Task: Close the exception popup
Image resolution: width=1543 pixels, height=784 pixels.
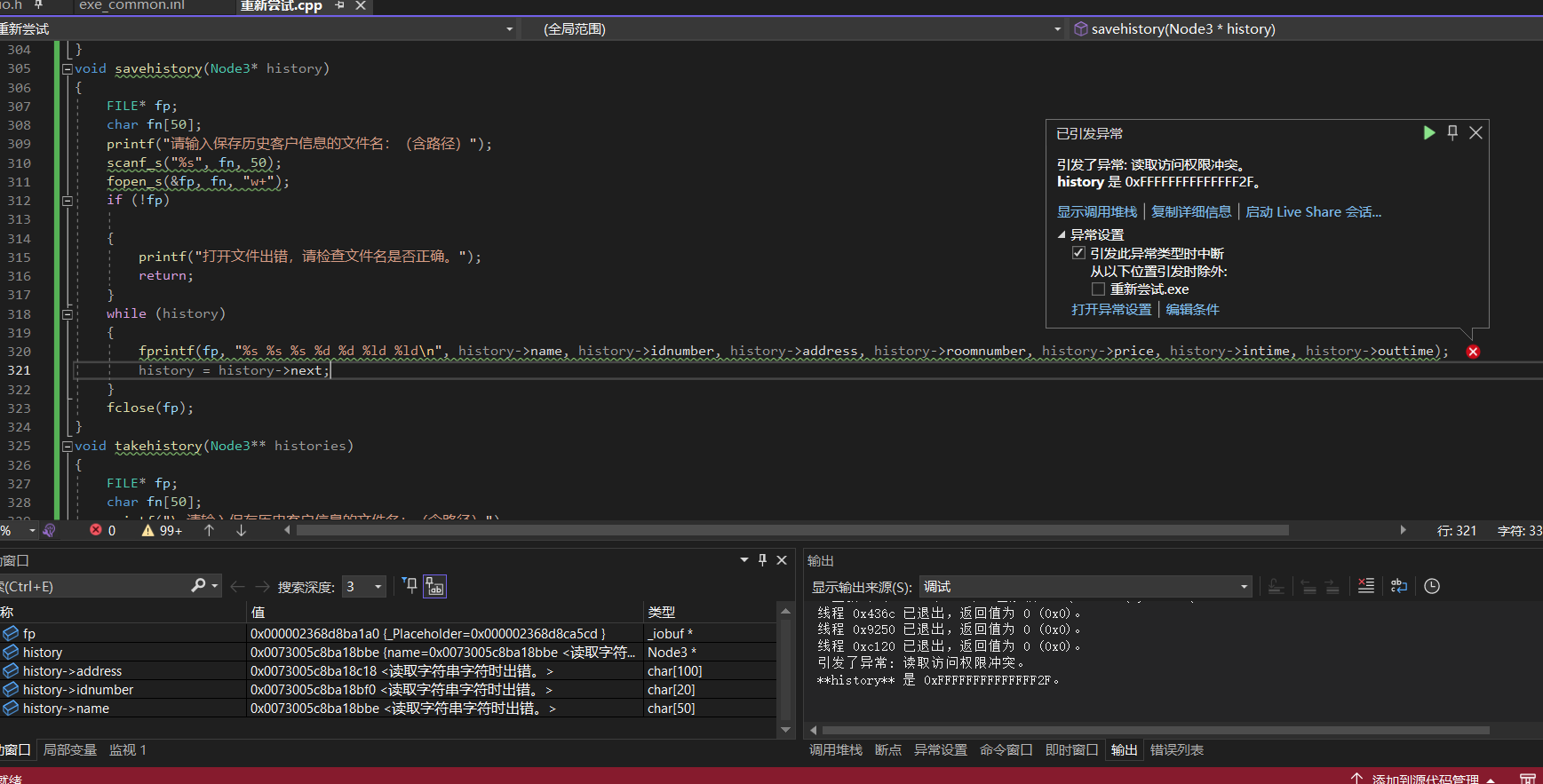Action: click(1475, 132)
